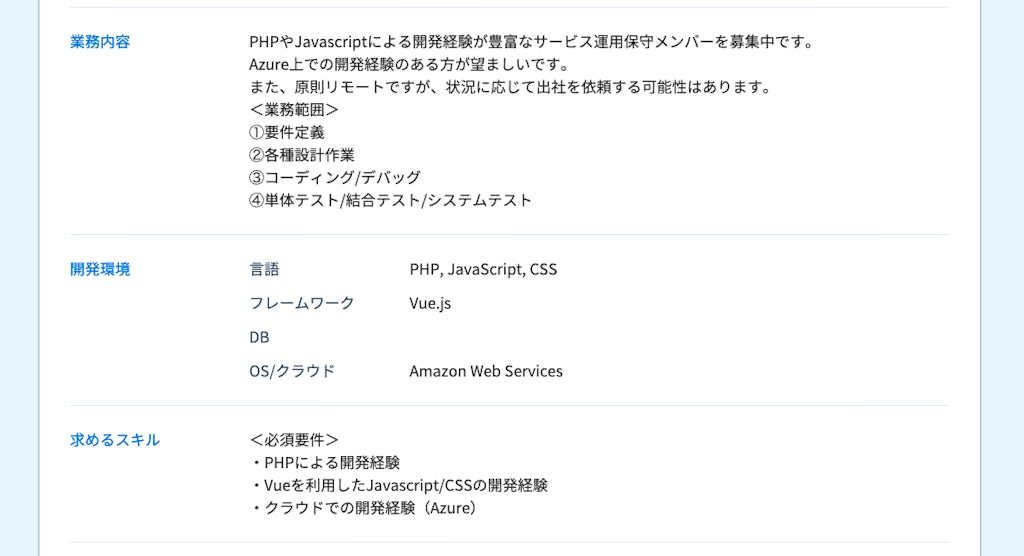
Task: Click the ＜業務範囲＞ subheading
Action: [294, 110]
